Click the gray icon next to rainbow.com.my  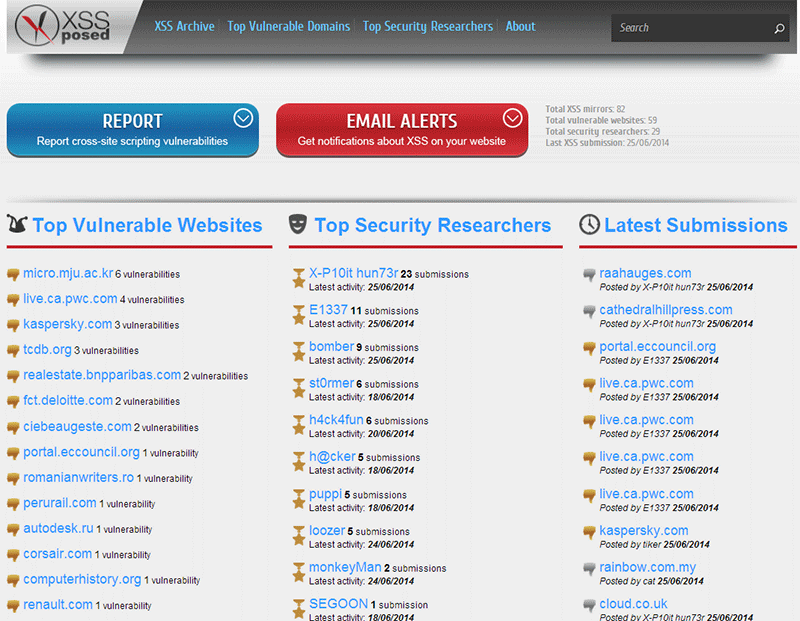tap(589, 569)
